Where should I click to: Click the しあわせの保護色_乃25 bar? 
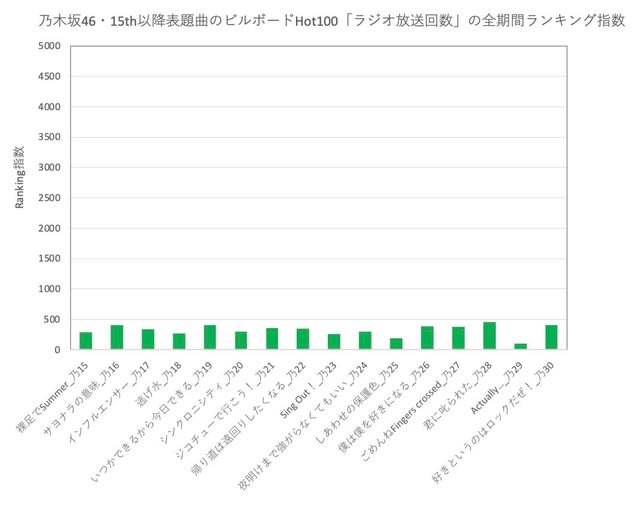[x=396, y=344]
